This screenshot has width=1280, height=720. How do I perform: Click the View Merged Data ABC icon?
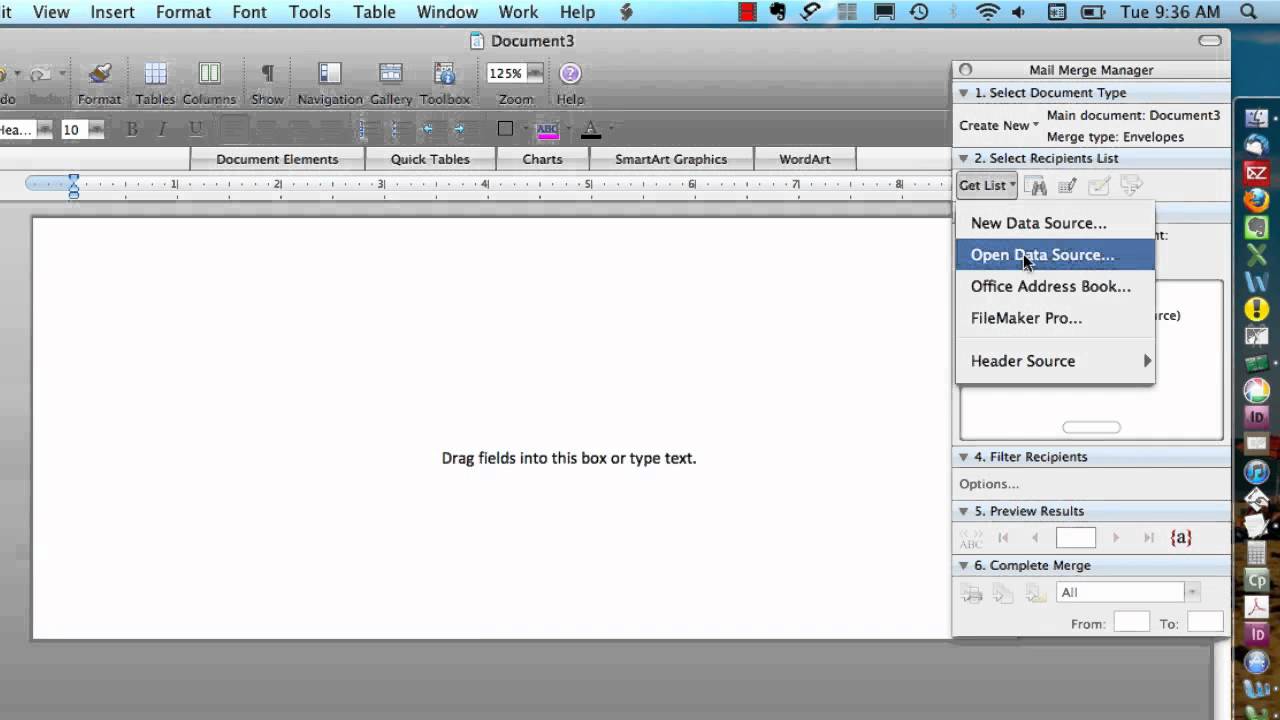point(971,538)
